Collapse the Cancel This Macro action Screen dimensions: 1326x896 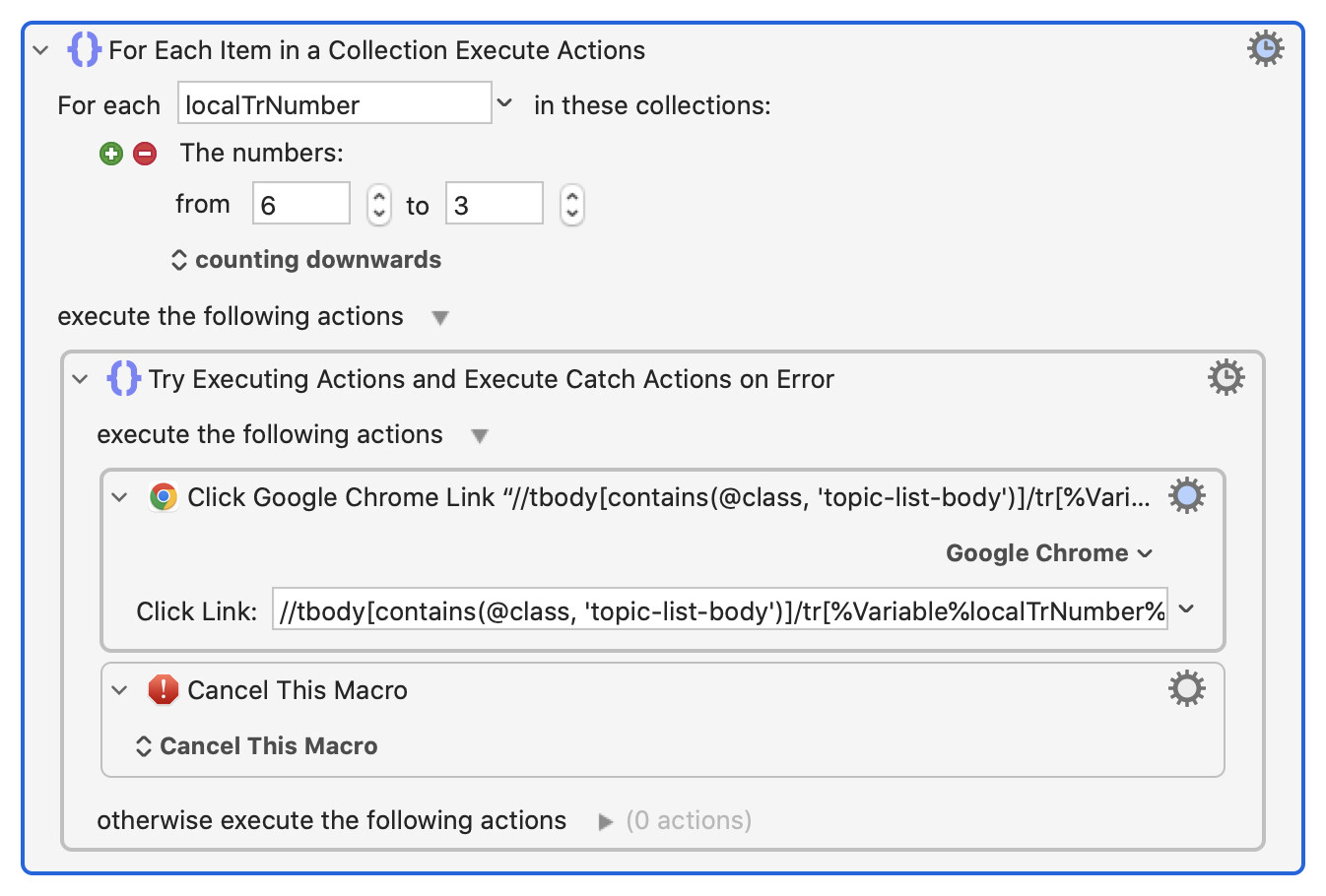pos(119,690)
